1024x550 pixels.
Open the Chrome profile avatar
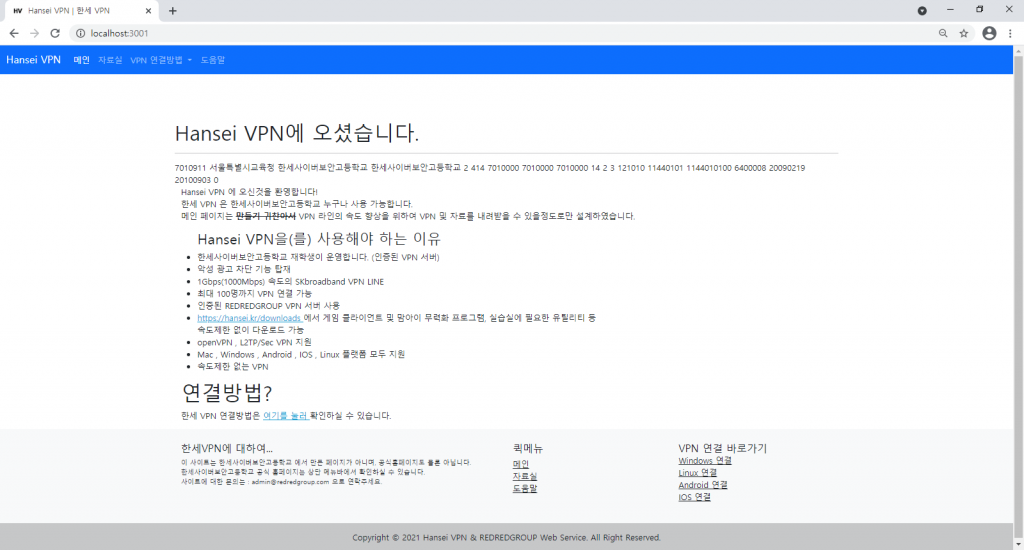point(989,33)
